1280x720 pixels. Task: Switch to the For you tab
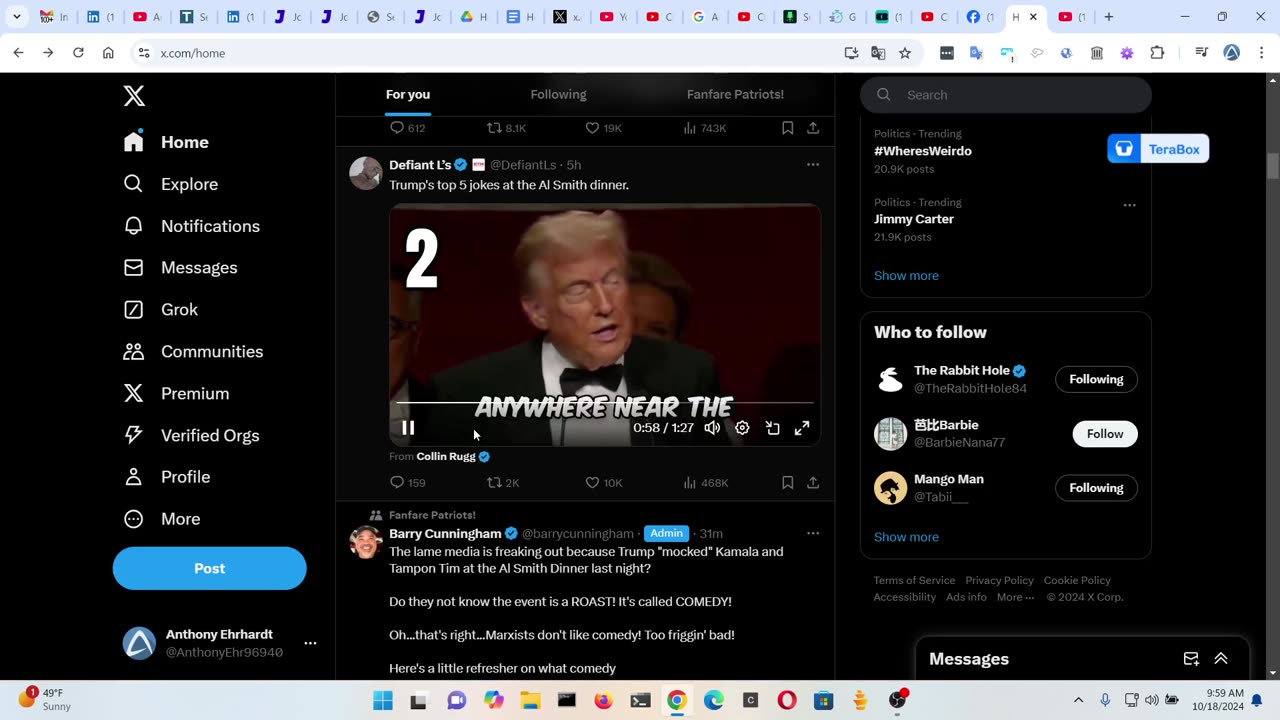coord(408,94)
